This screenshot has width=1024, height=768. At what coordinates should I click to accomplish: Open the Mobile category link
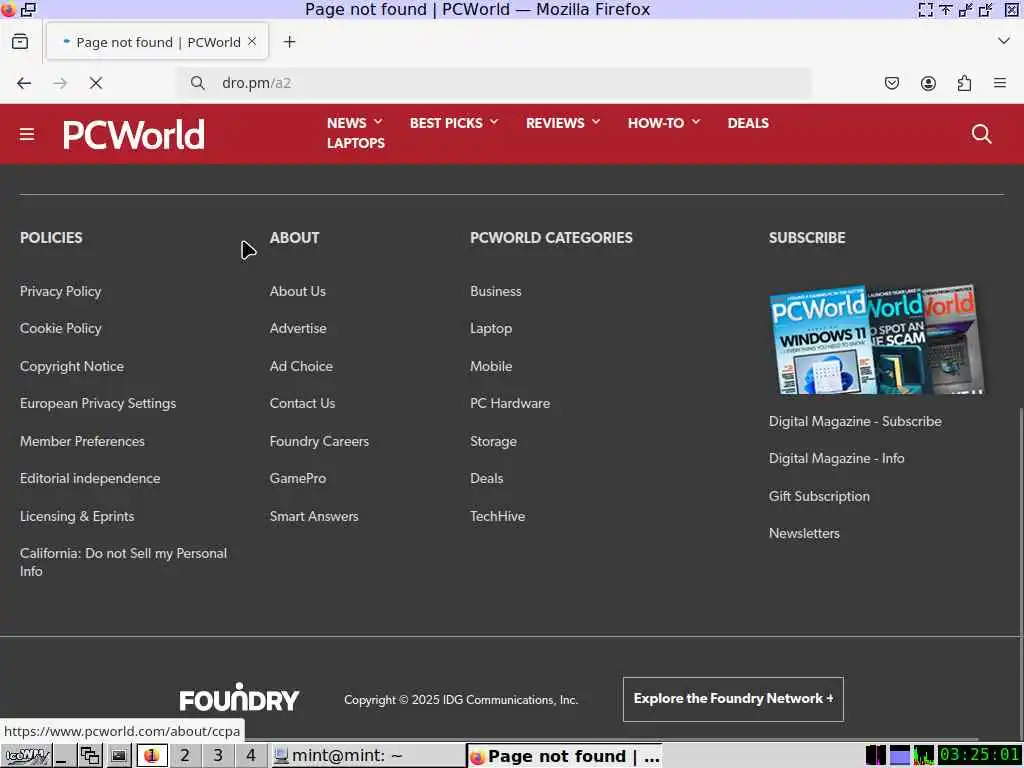coord(491,366)
